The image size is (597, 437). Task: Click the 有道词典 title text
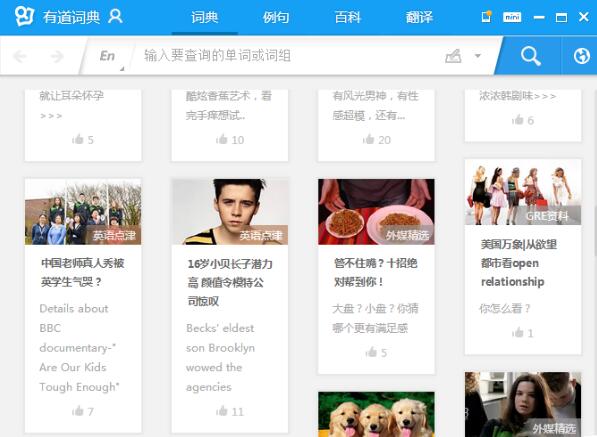point(71,17)
